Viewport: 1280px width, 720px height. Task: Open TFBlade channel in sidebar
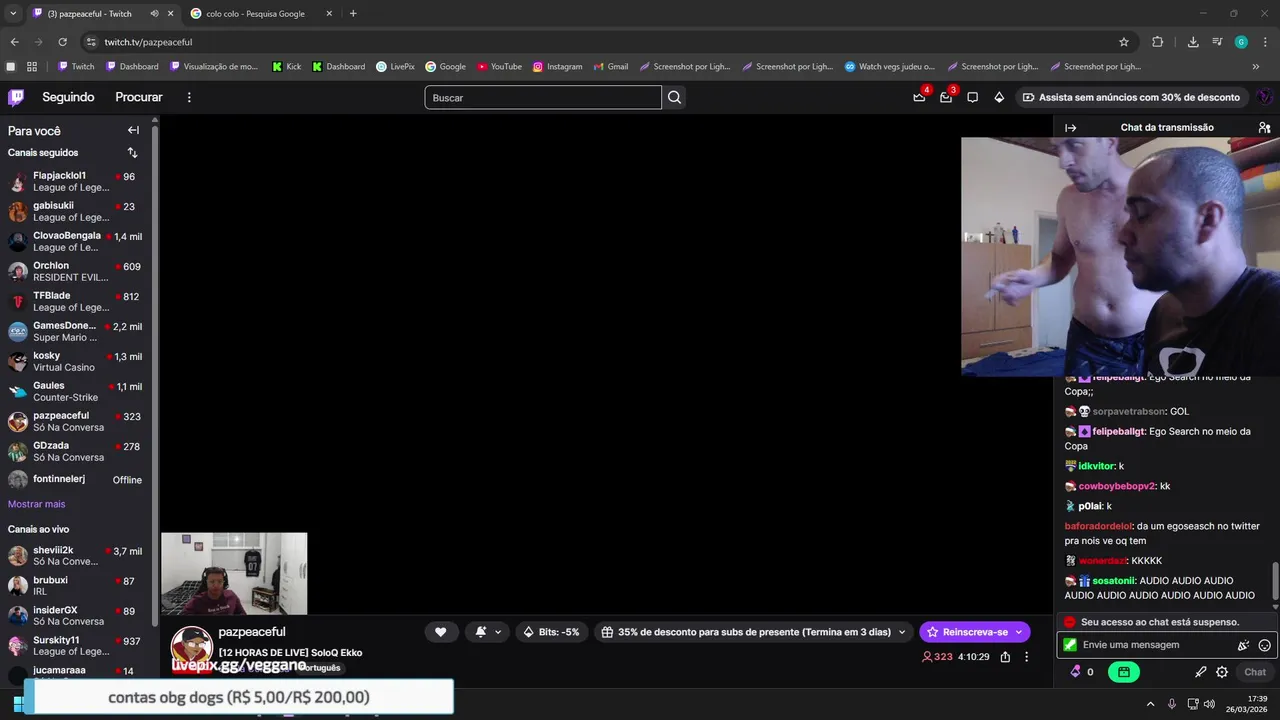(78, 302)
